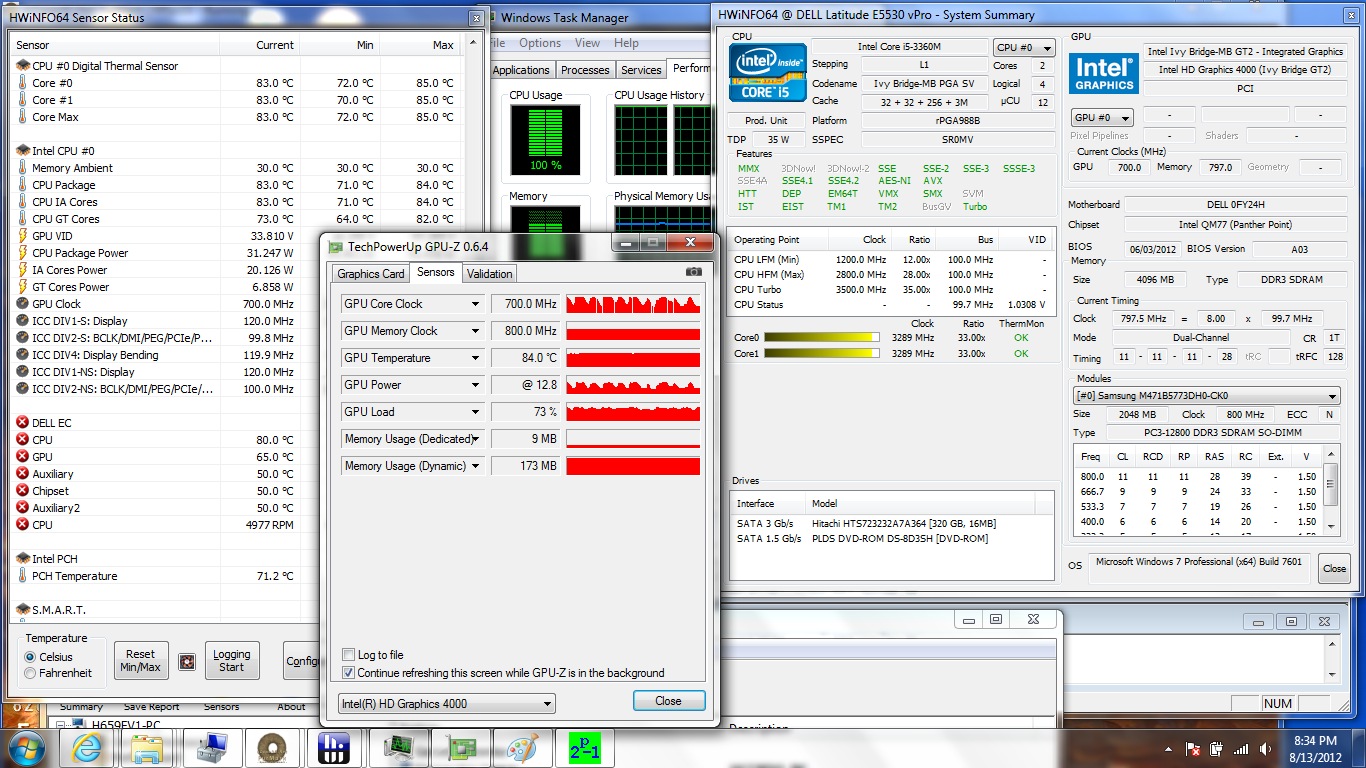Viewport: 1366px width, 768px height.
Task: Open the GPU Load sensor dropdown
Action: click(476, 412)
